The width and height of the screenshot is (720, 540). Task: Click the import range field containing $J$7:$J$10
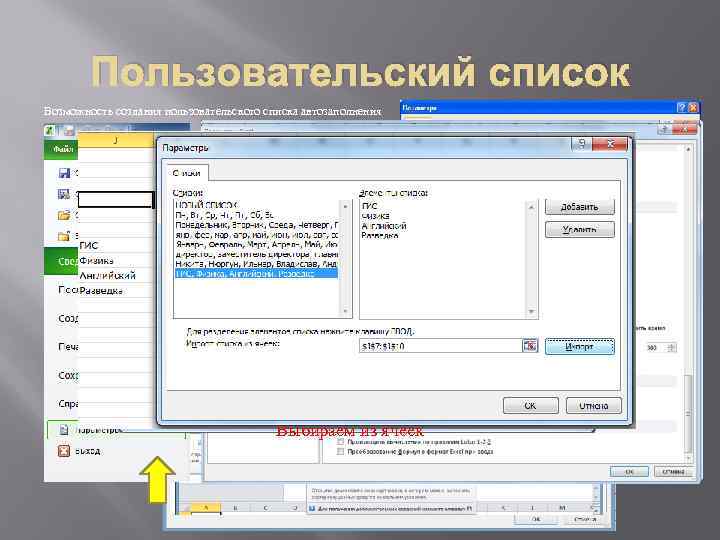[441, 346]
